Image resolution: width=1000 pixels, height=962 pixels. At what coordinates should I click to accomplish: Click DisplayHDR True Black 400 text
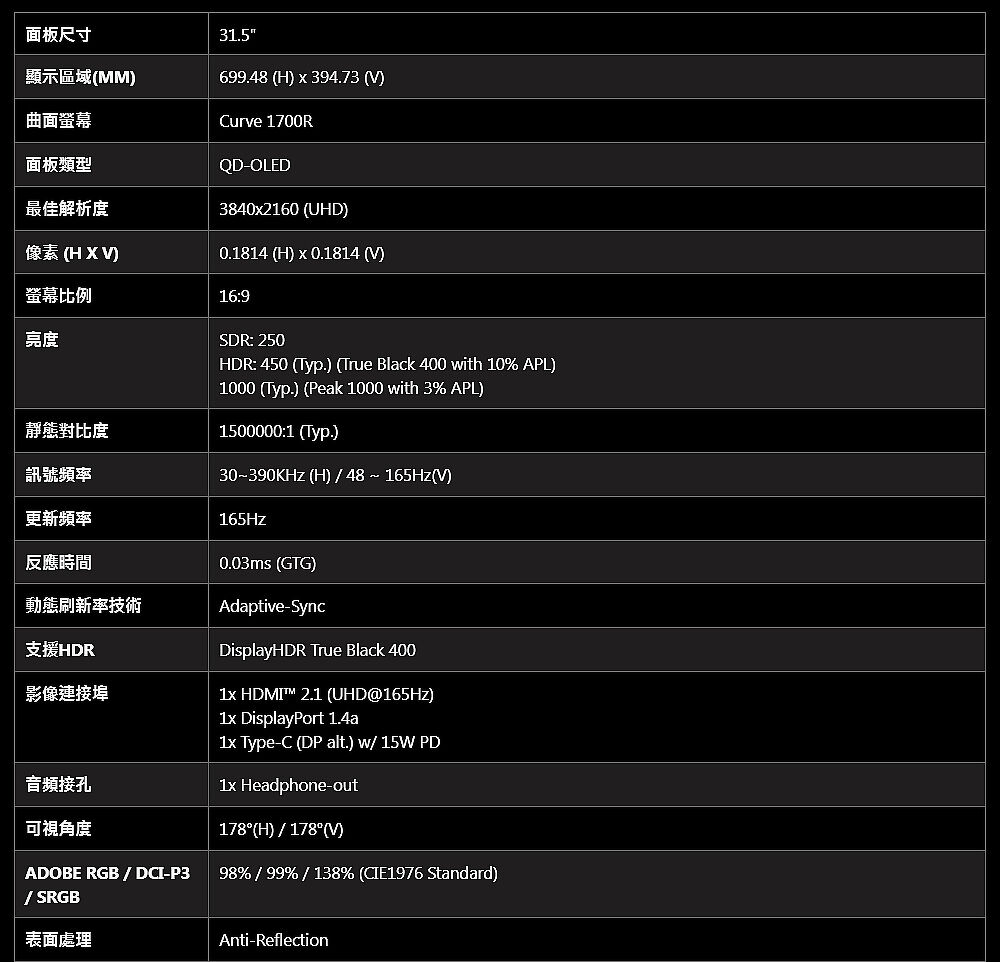tap(317, 650)
